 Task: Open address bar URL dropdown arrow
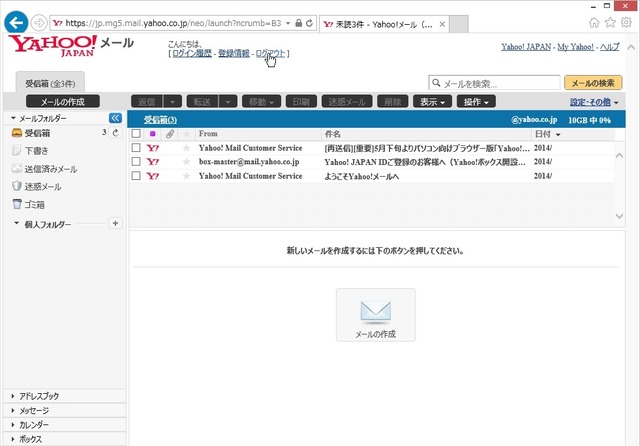coord(288,23)
